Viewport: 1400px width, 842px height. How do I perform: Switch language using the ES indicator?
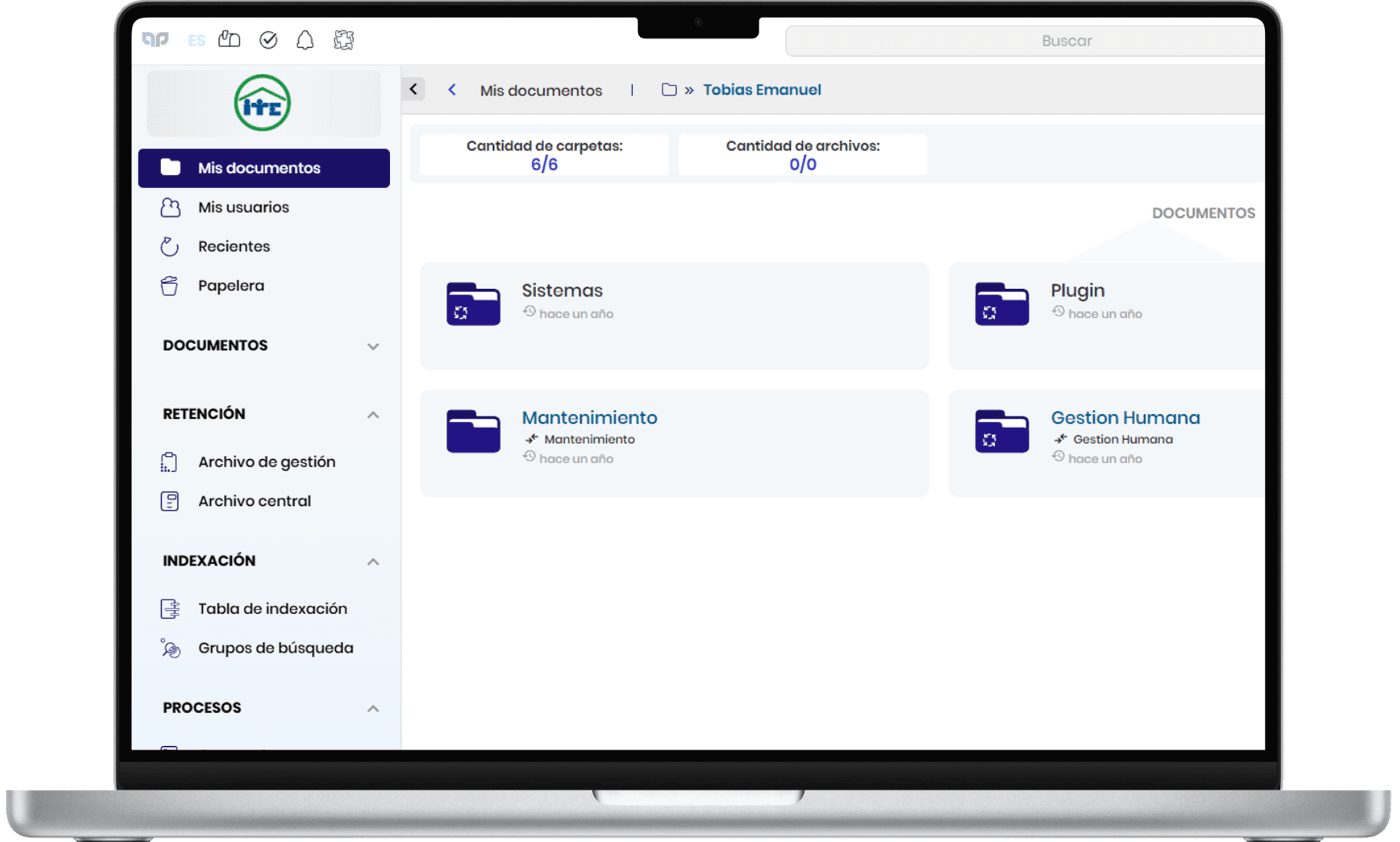[x=197, y=41]
